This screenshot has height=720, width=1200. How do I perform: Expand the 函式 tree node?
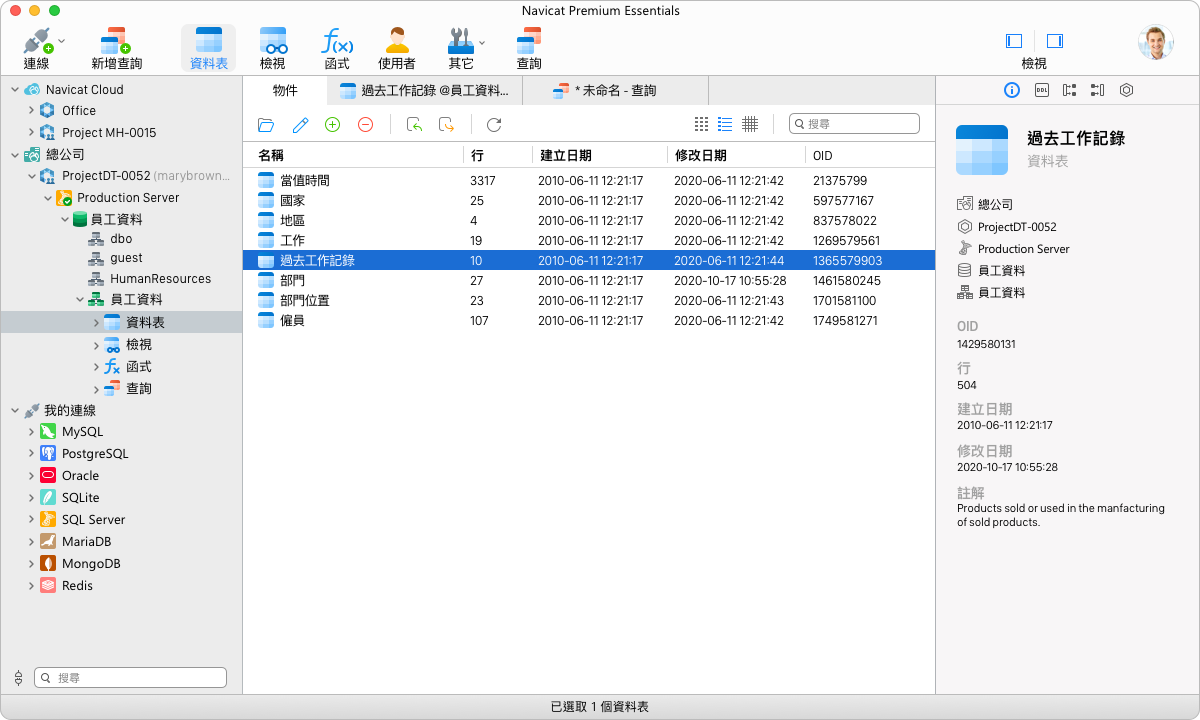coord(96,367)
